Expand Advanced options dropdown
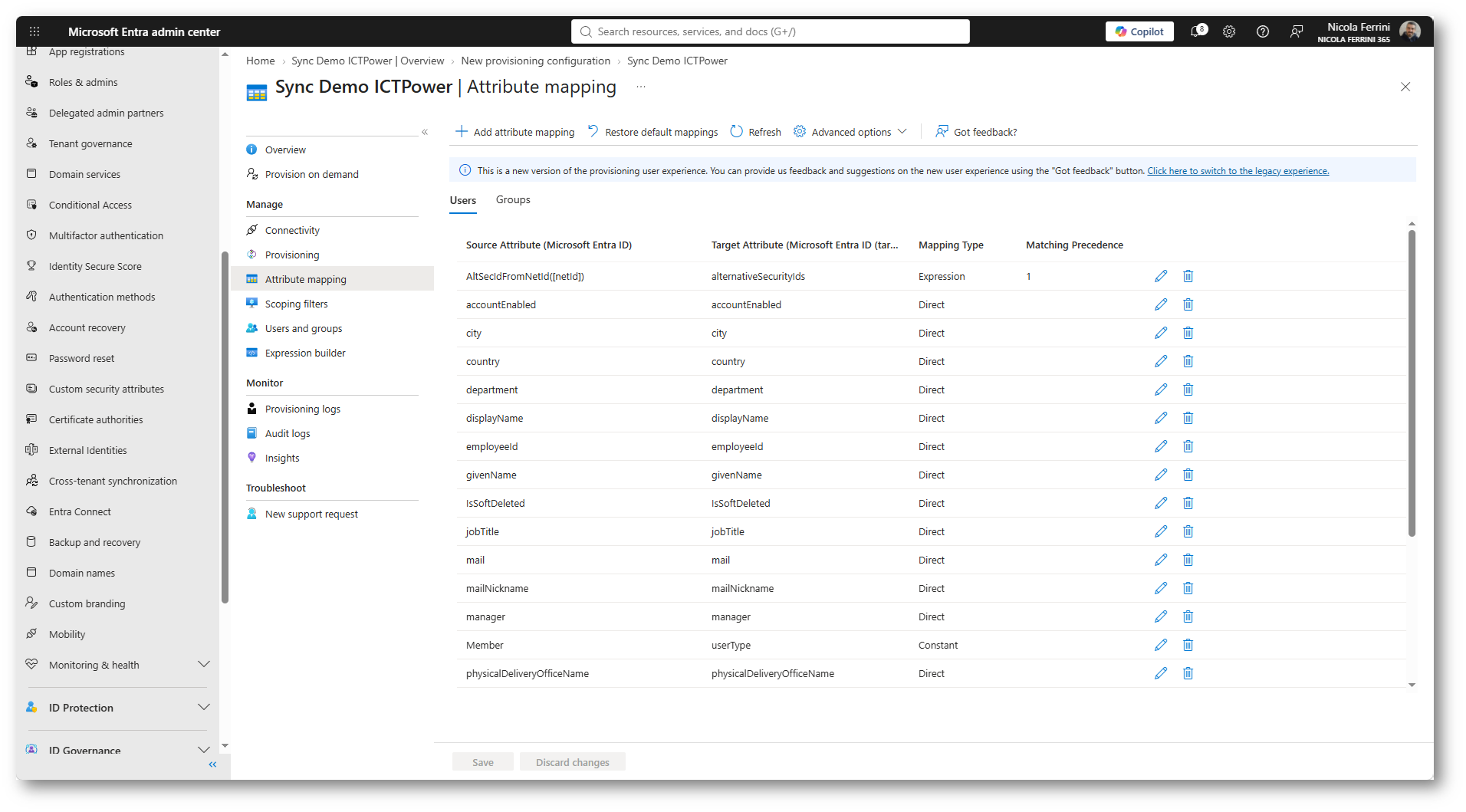This screenshot has height=812, width=1466. coord(850,132)
